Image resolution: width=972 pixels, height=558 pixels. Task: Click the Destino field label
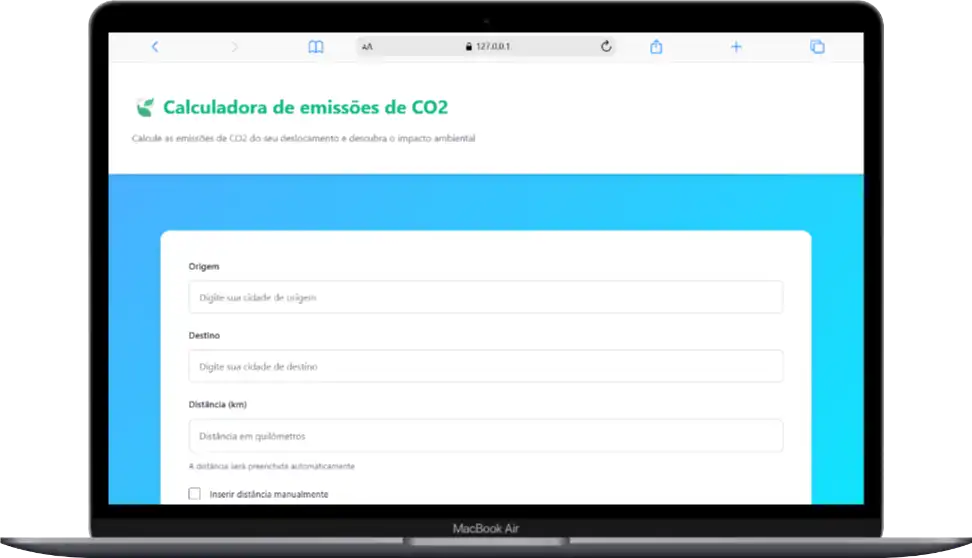click(x=204, y=335)
